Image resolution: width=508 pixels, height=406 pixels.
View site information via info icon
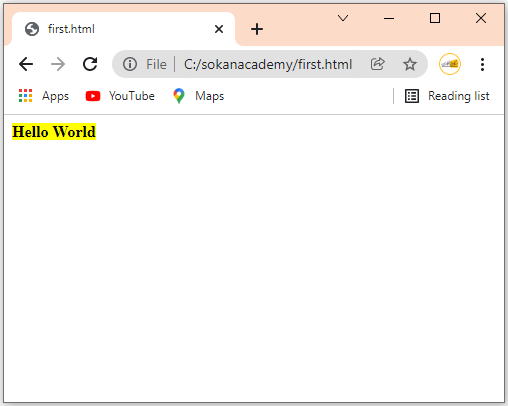coord(130,64)
